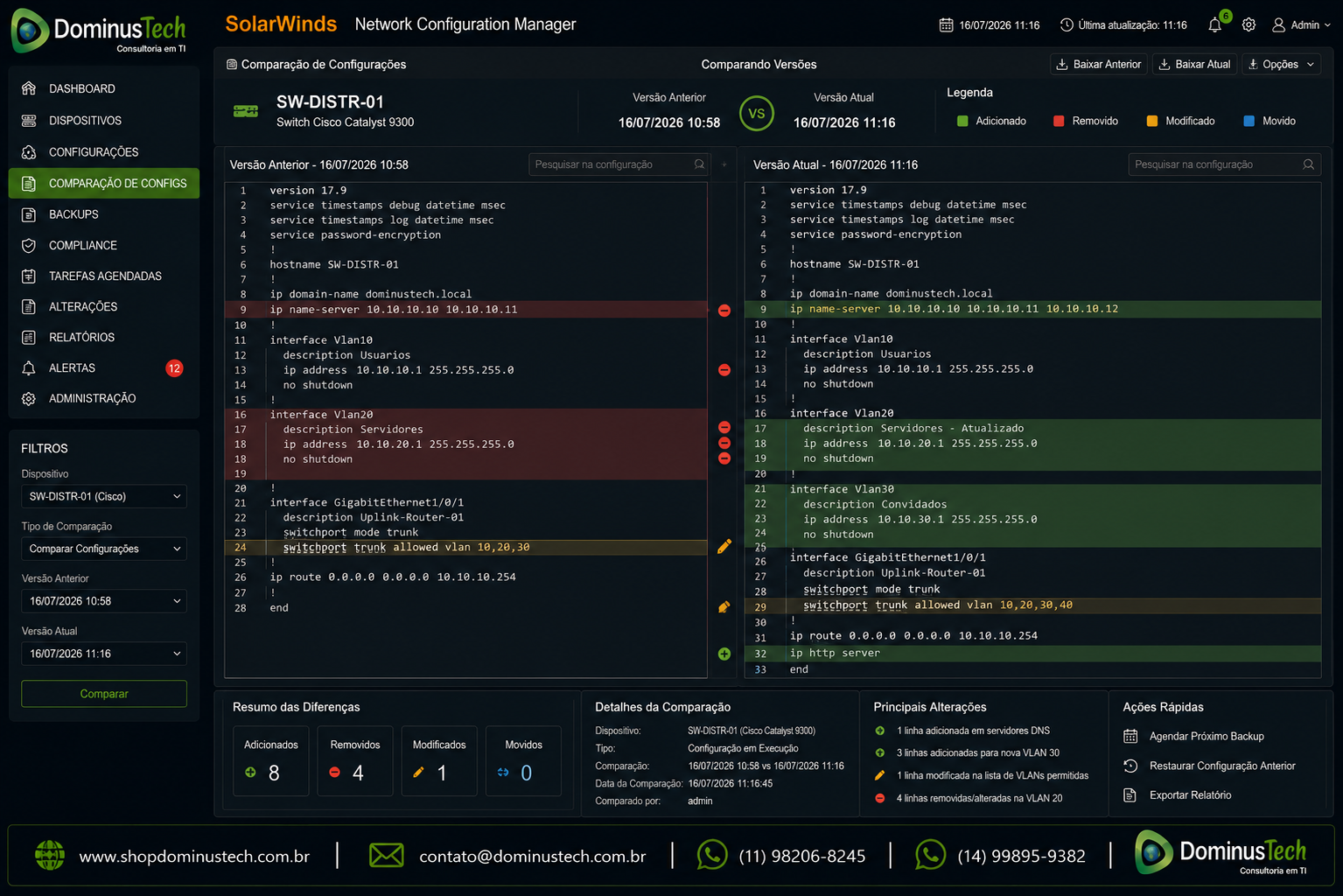Click '3 linhas adicionadas para nova VLAN 30'
Image resolution: width=1343 pixels, height=896 pixels.
pyautogui.click(x=977, y=752)
